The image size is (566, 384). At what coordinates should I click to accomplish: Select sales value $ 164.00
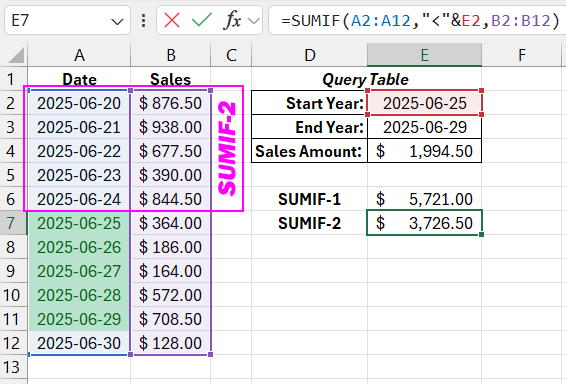pyautogui.click(x=170, y=271)
